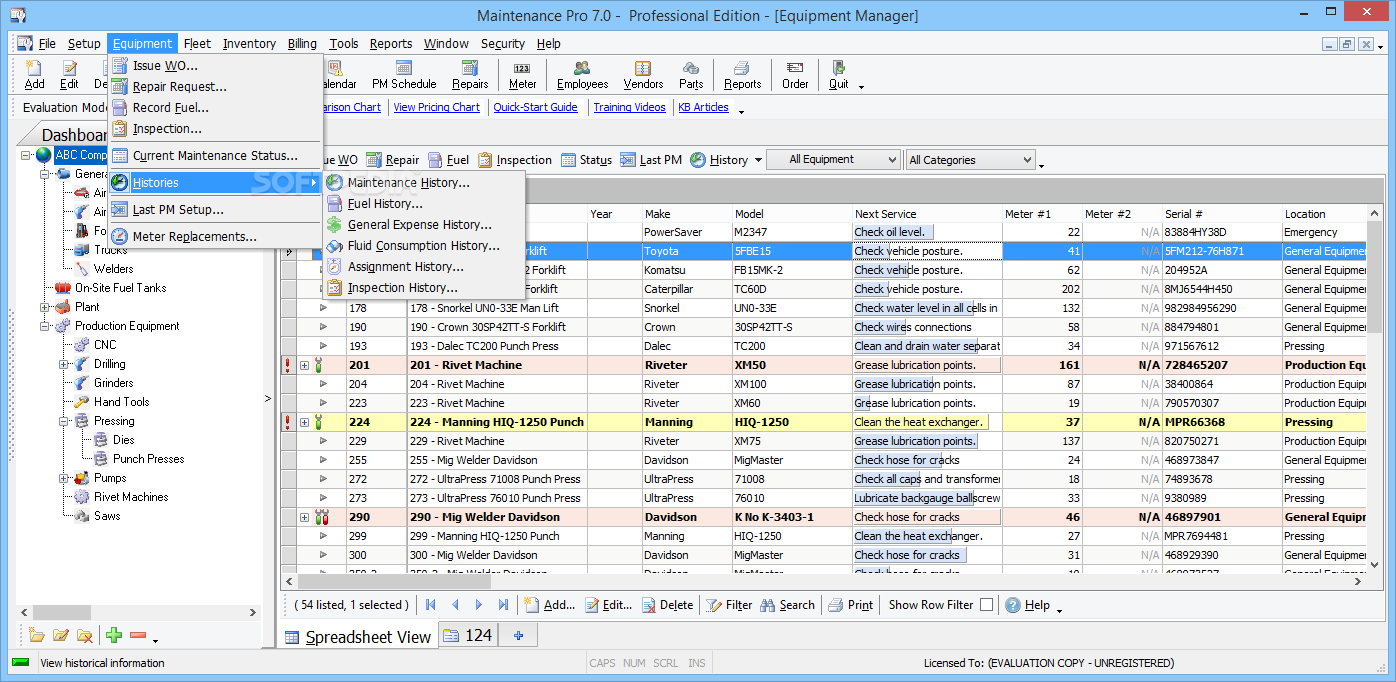Screen dimensions: 1396x682
Task: Select the CNC tree item
Action: tap(105, 345)
